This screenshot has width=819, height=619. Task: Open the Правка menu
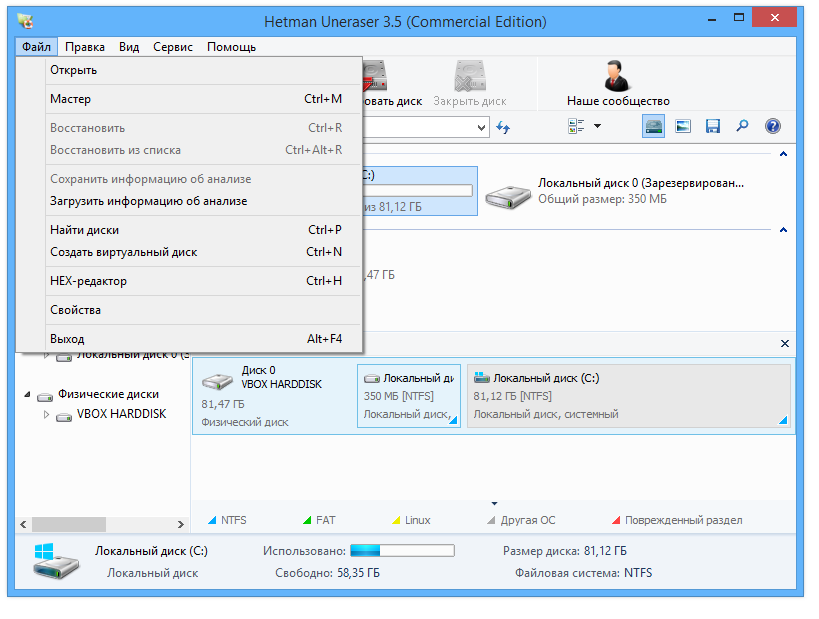pos(85,47)
